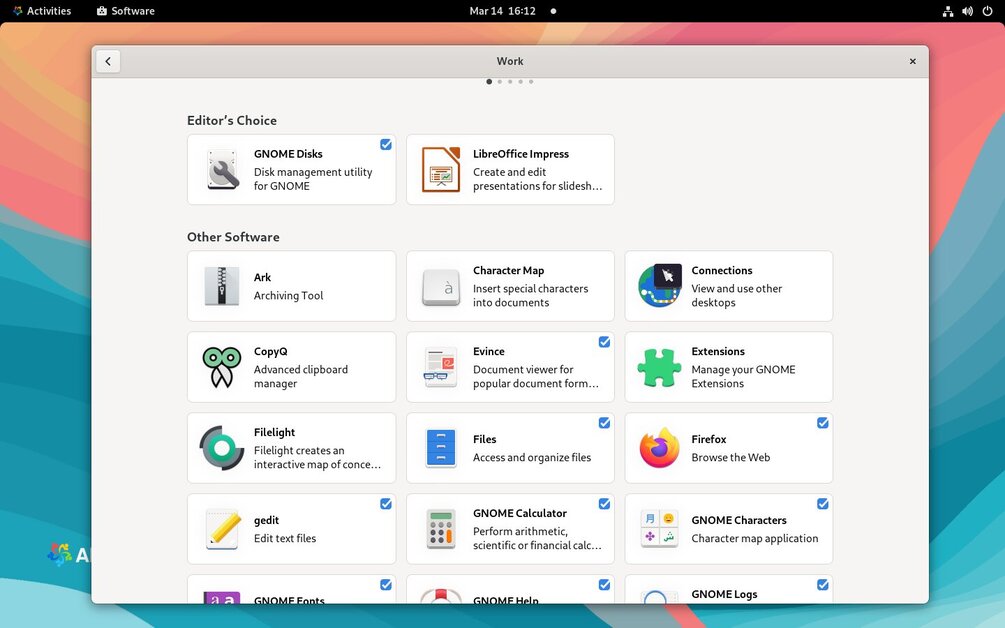
Task: Select 'Manage your GNOME Extensions' text
Action: point(743,376)
